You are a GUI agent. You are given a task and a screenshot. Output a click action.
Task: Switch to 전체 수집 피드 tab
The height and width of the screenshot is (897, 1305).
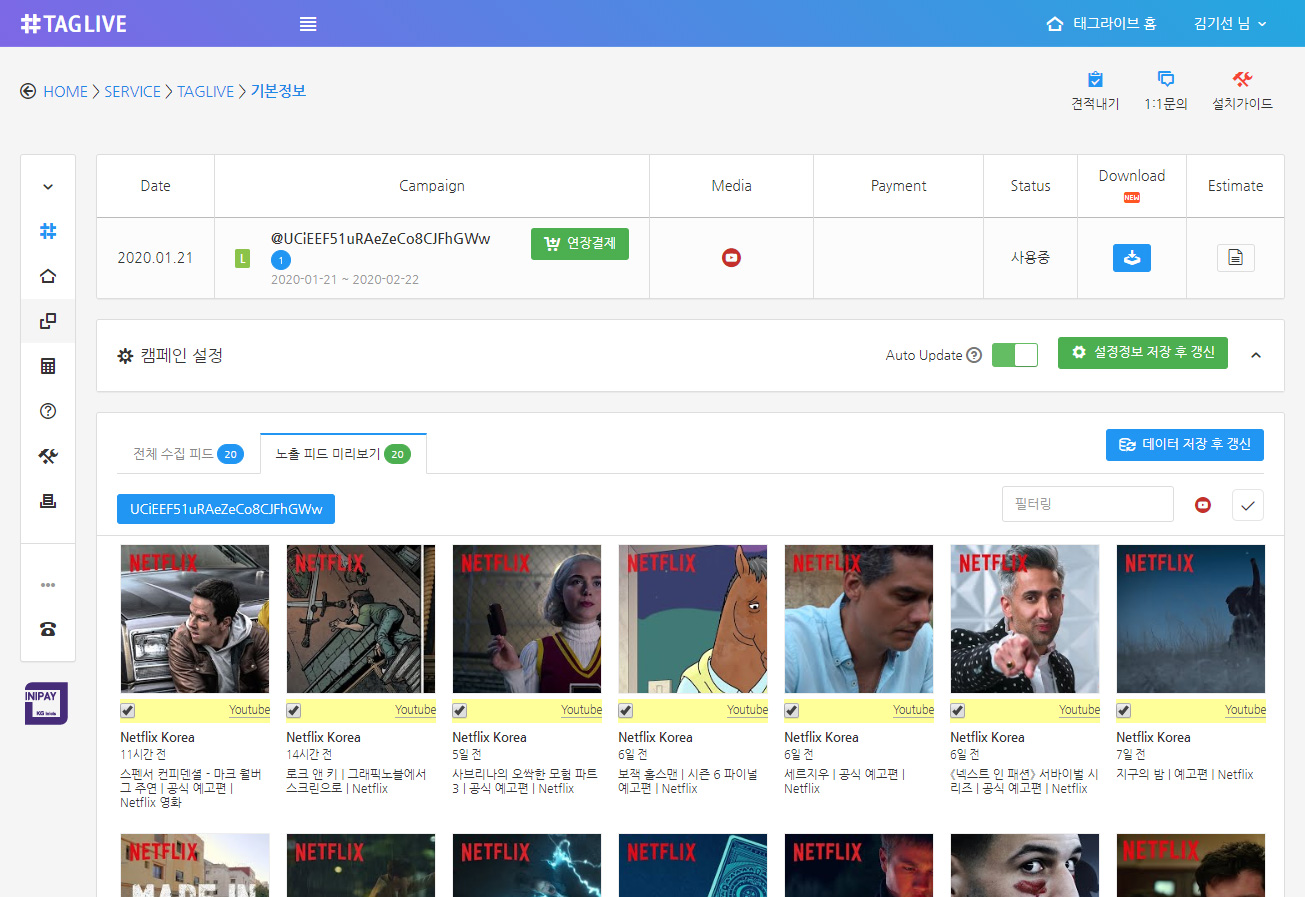coord(187,454)
